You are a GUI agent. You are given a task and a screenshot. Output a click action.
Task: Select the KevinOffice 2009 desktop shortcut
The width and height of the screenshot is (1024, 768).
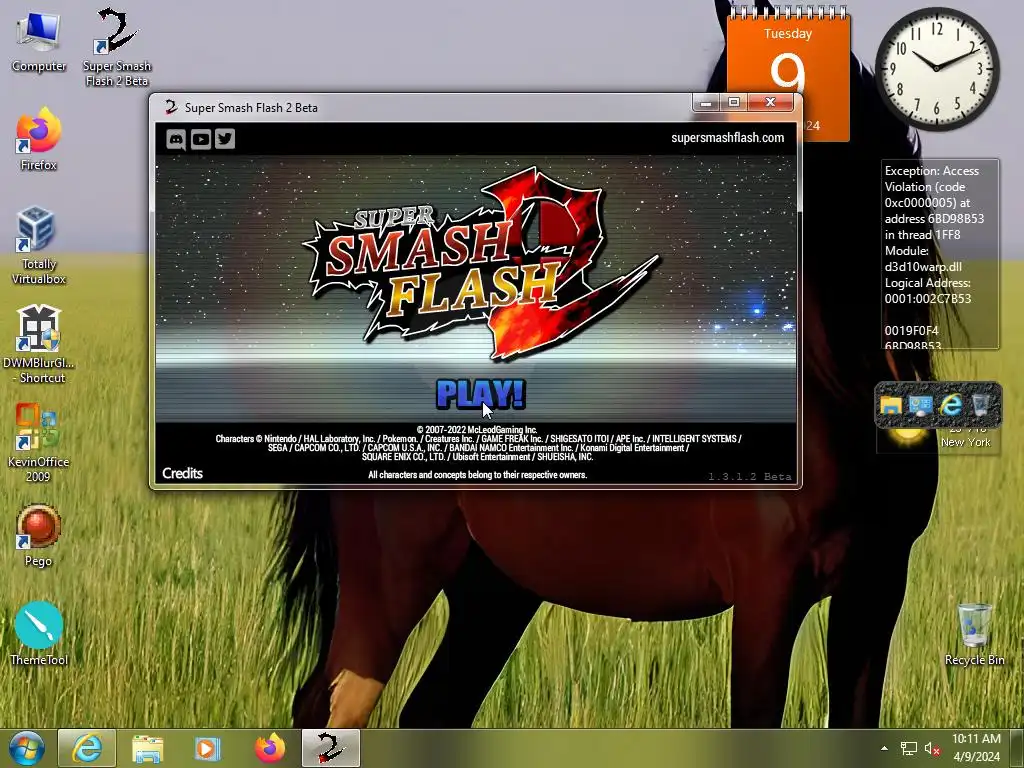pyautogui.click(x=38, y=443)
